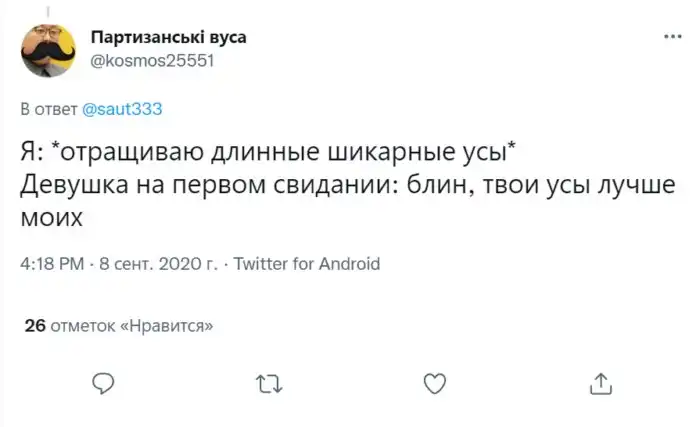
Task: Share the tweet via the upload arrow icon
Action: (x=600, y=382)
